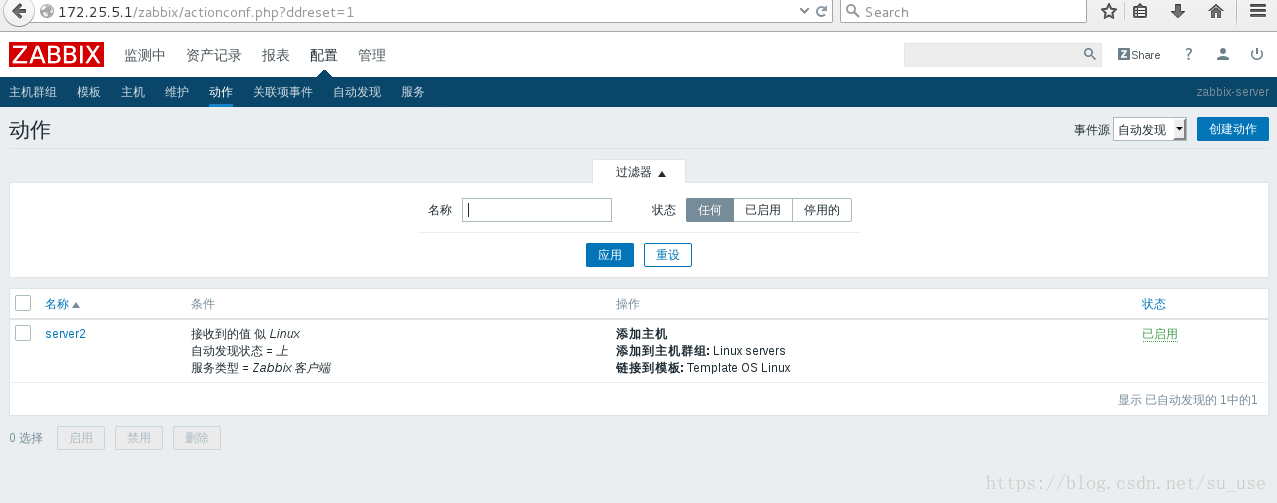The width and height of the screenshot is (1277, 503).
Task: Open the downloads arrow icon
Action: [x=1178, y=12]
